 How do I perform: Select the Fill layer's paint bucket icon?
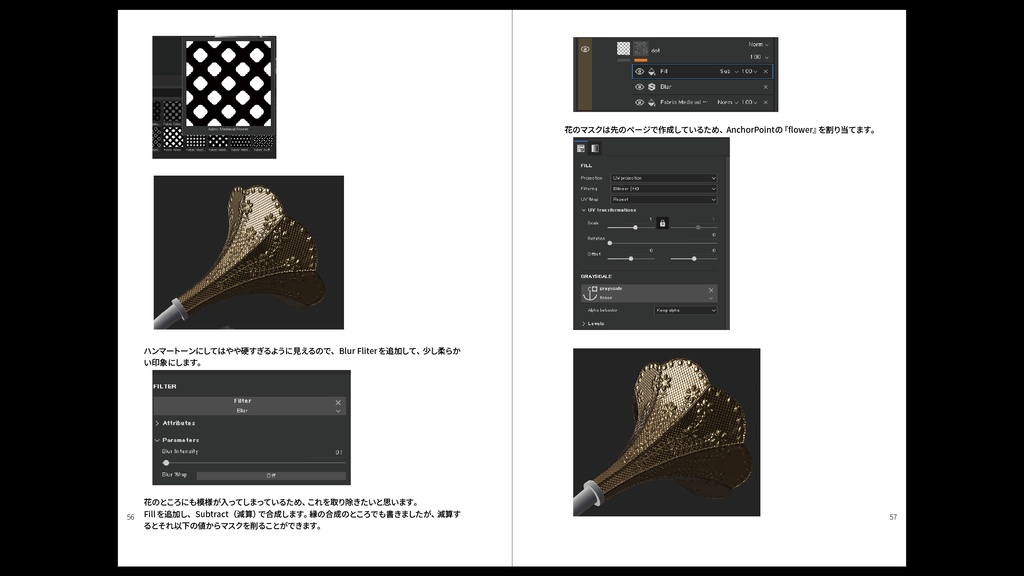pyautogui.click(x=652, y=72)
